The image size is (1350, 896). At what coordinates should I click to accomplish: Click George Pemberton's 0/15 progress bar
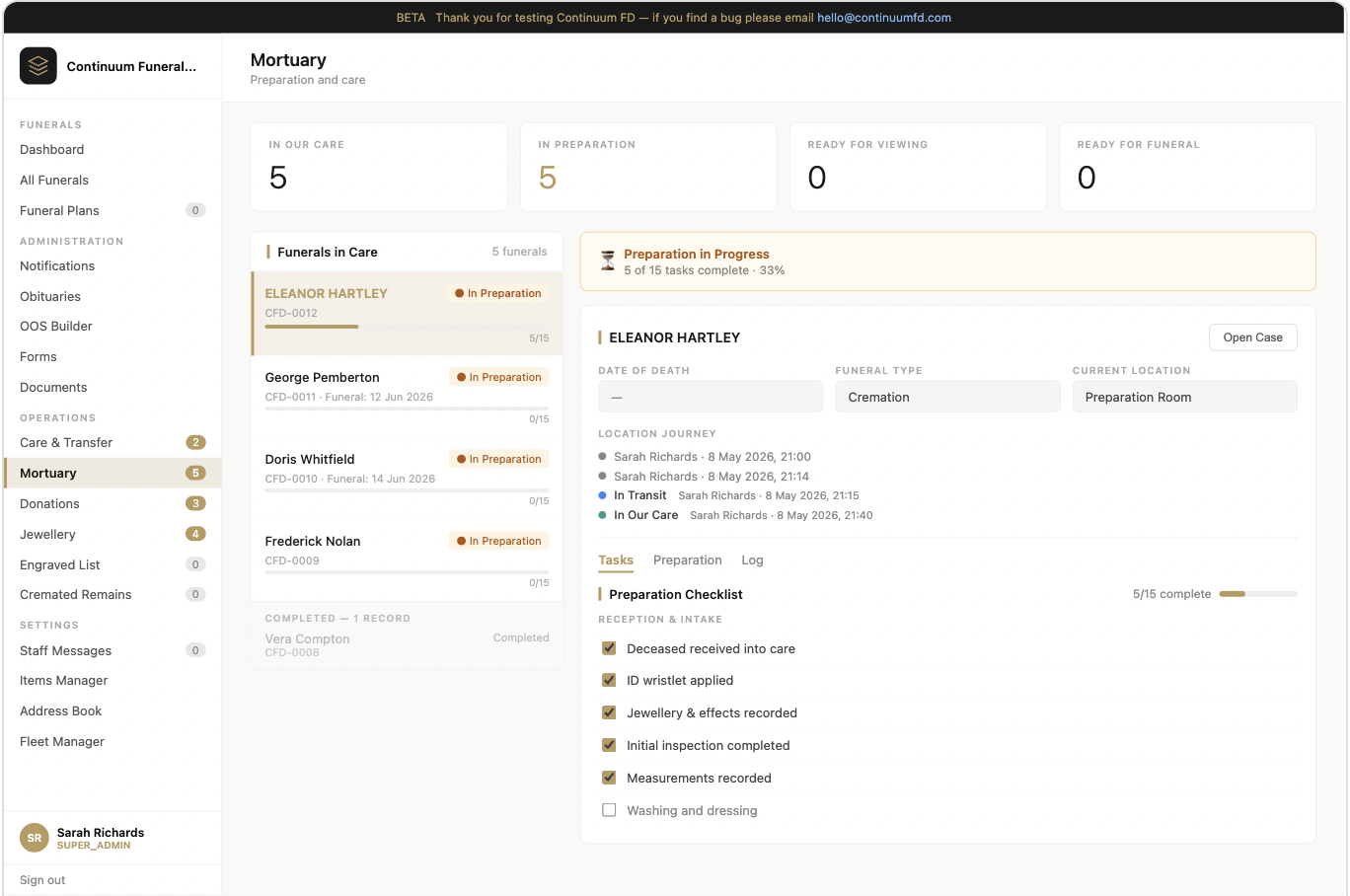[408, 408]
